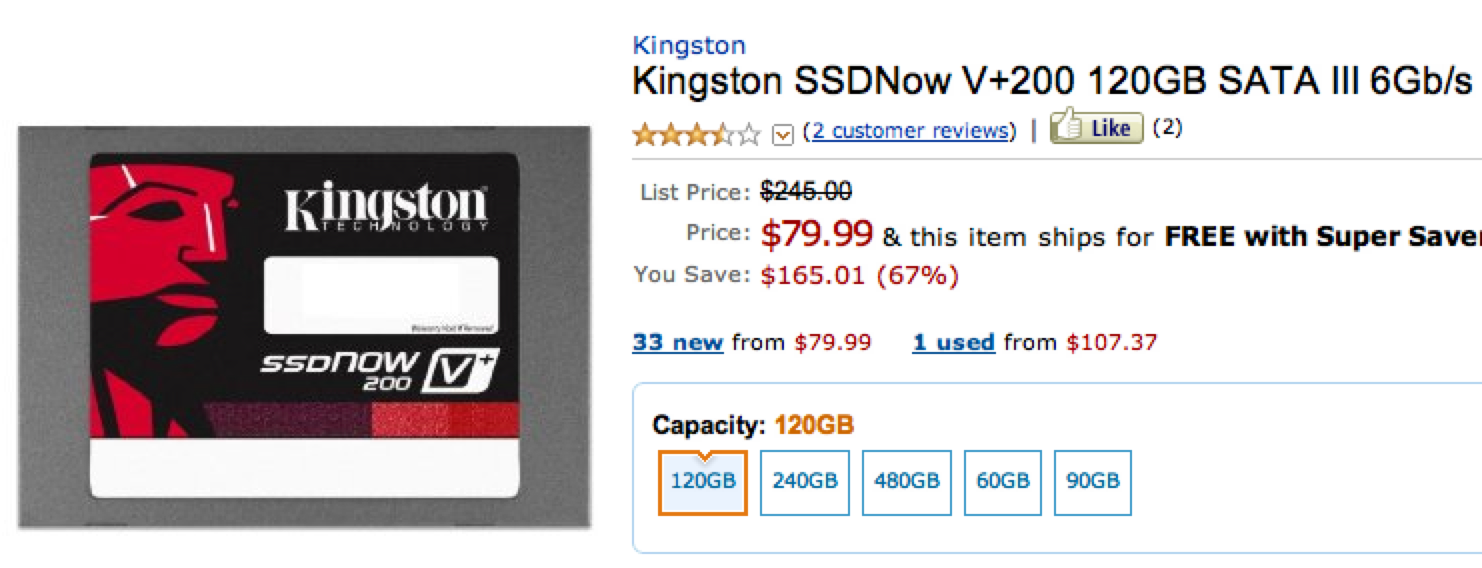1482x568 pixels.
Task: View the 33 new offers link
Action: [677, 343]
